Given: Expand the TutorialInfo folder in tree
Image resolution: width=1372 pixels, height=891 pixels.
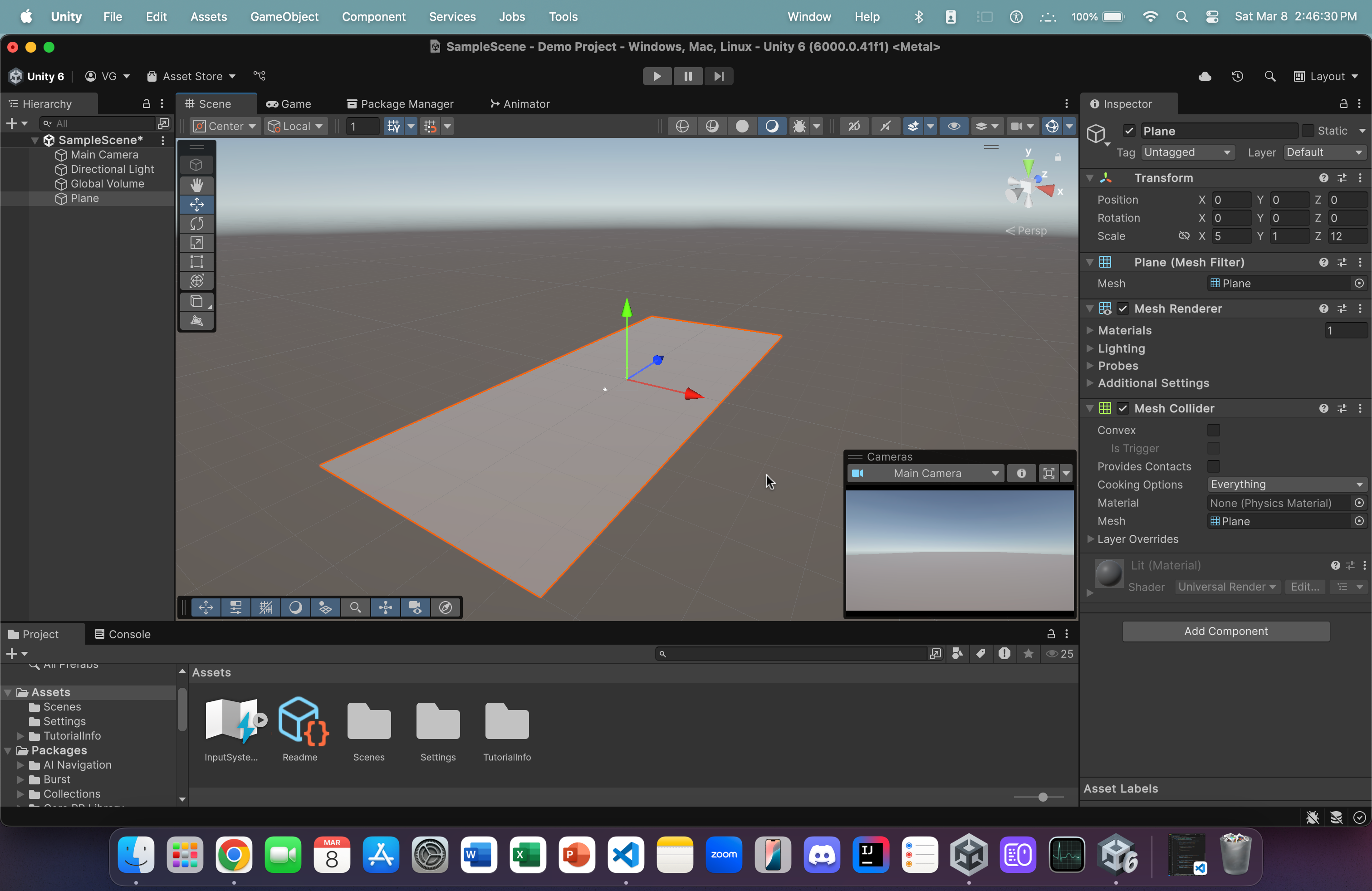Looking at the screenshot, I should click(x=21, y=736).
